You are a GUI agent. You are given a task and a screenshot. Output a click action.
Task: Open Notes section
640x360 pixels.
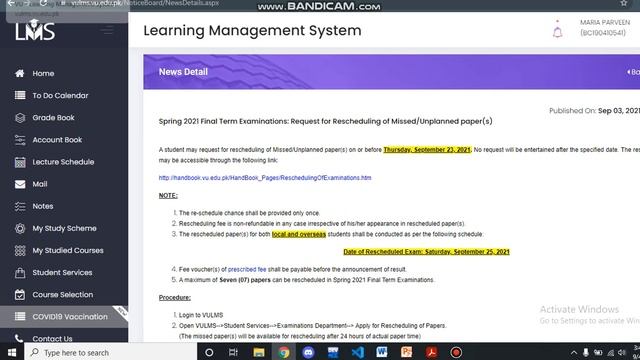click(42, 206)
